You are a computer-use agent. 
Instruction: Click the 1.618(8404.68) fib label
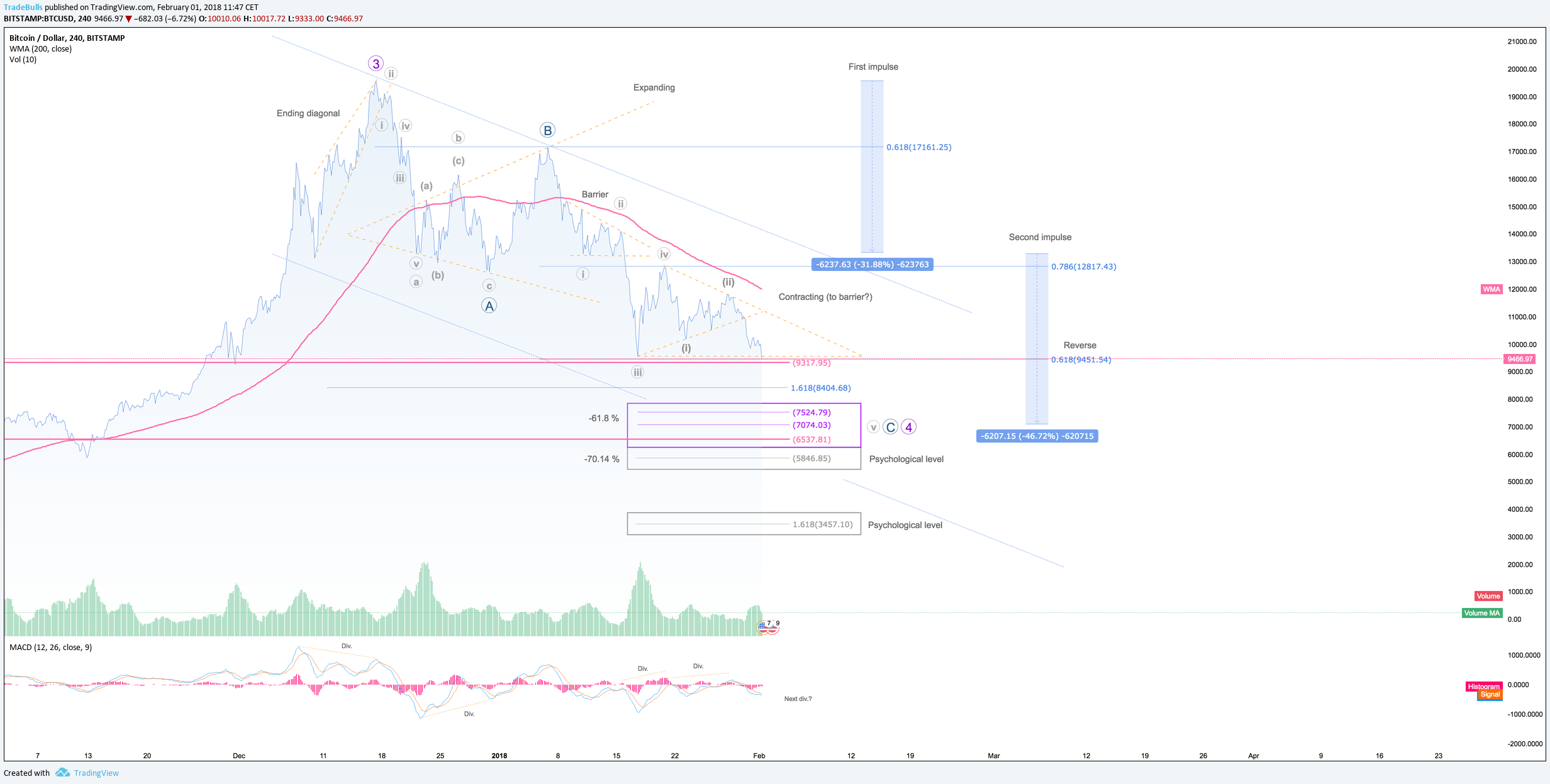tap(821, 388)
